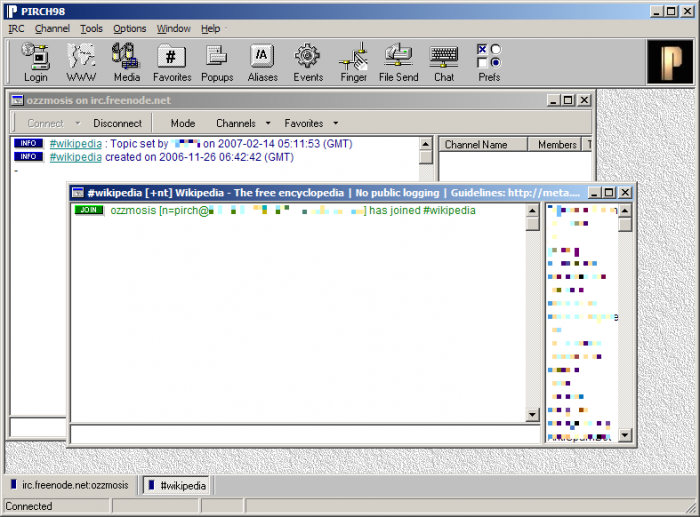
Task: Click the Finger toolbar icon
Action: [354, 57]
